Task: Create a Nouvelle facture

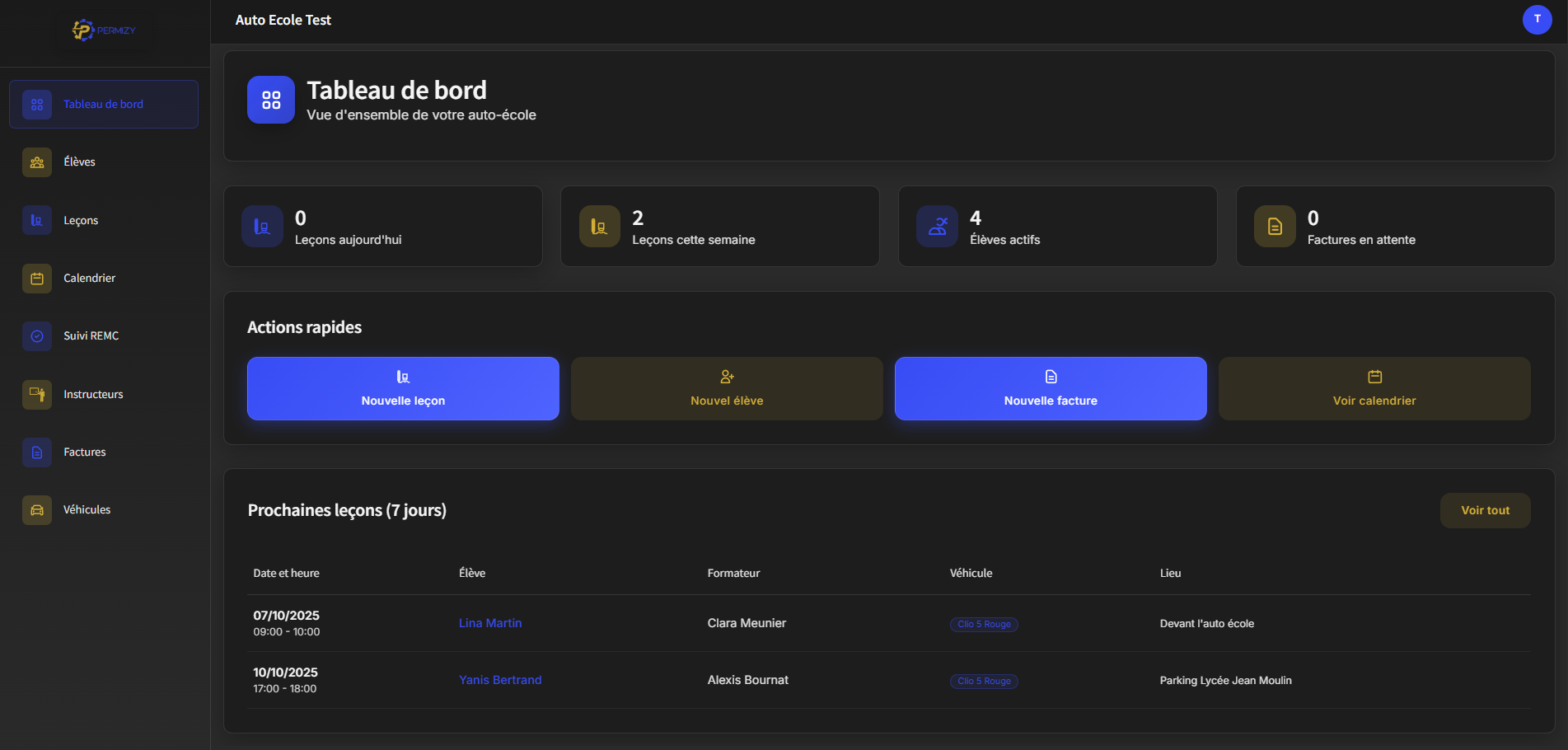Action: [1051, 388]
